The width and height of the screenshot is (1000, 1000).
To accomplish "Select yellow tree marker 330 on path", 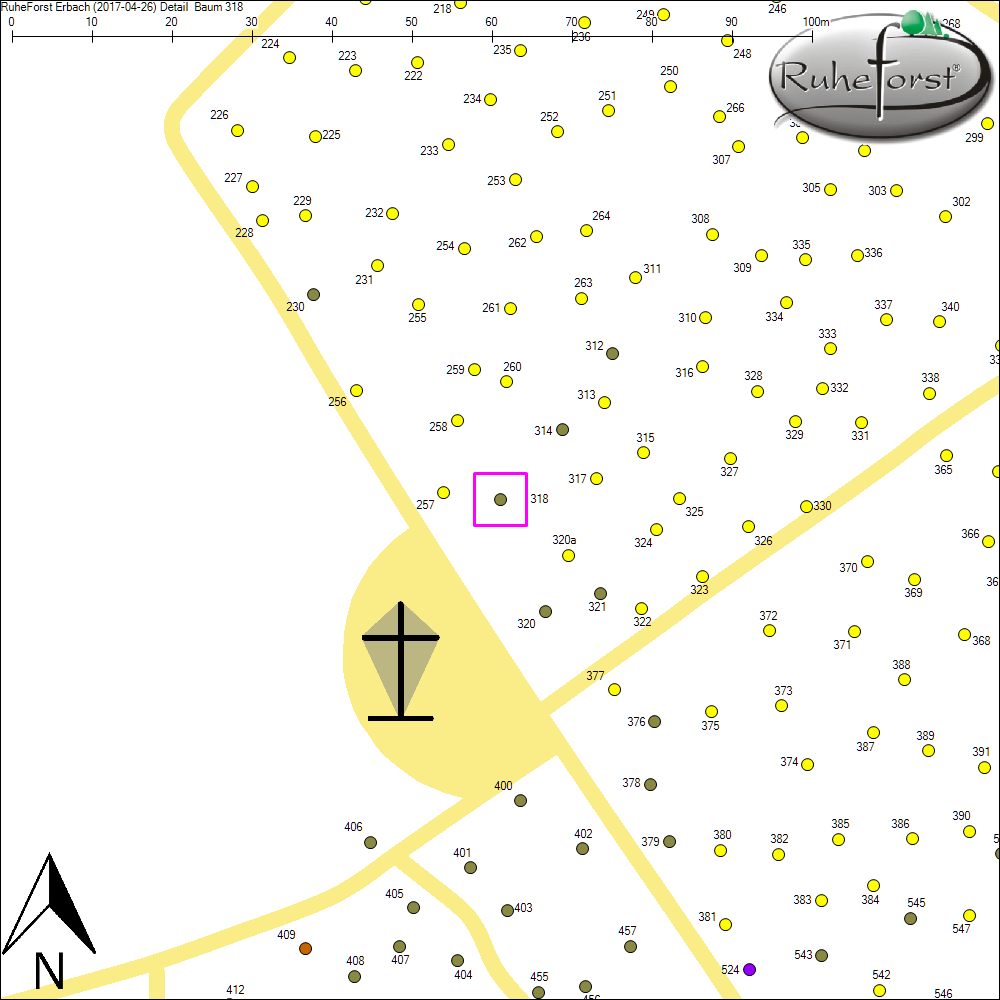I will (x=806, y=506).
